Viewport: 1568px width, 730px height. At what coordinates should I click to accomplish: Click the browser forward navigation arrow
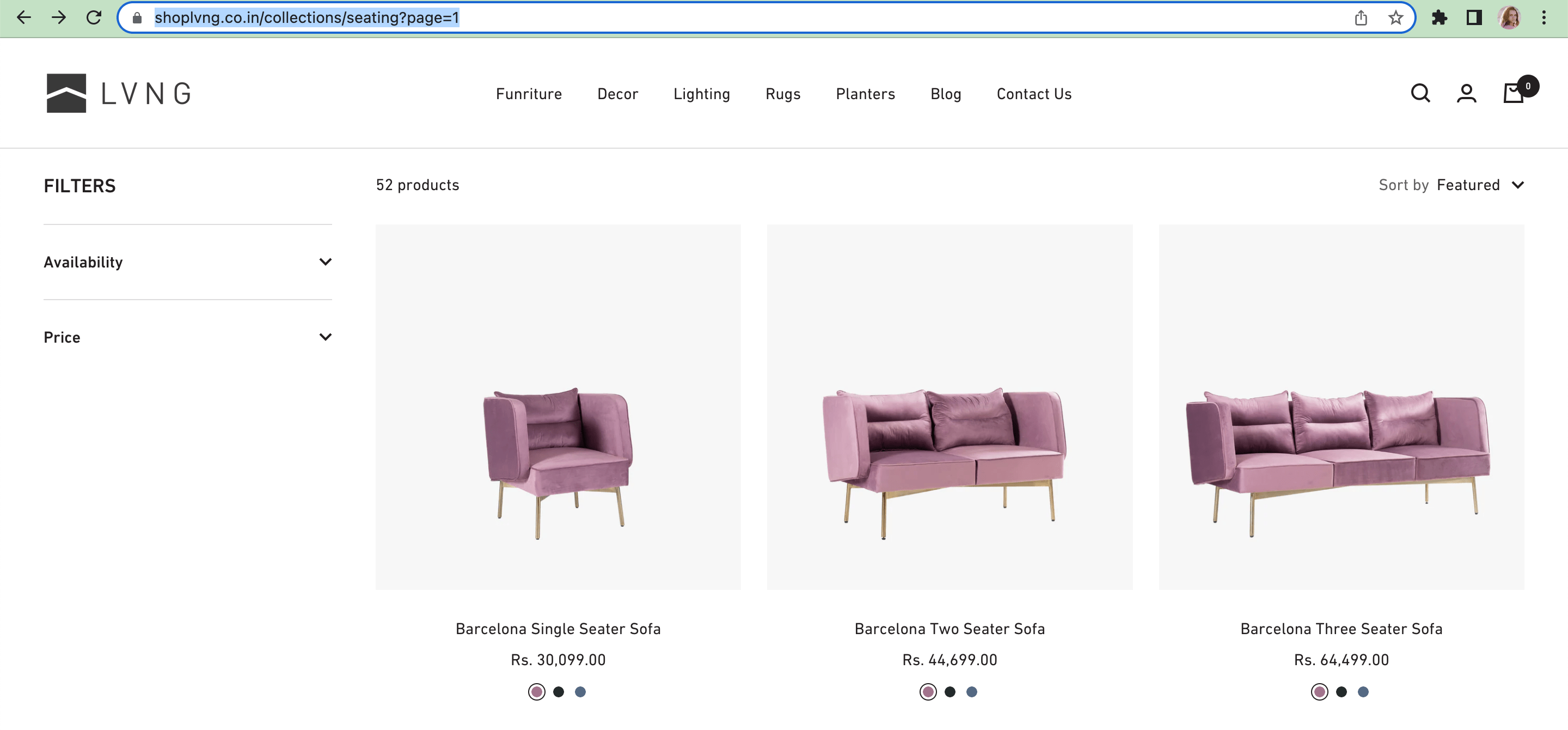pos(59,17)
